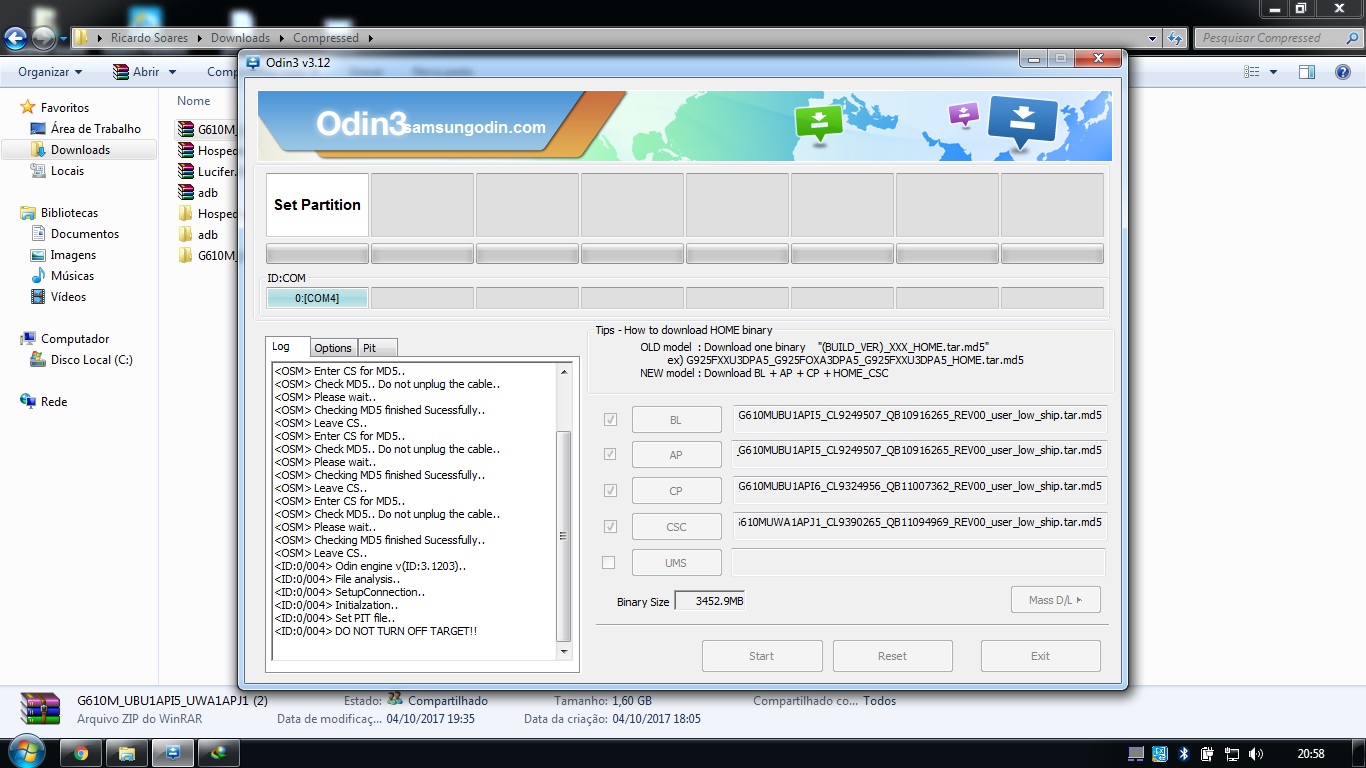Select Rede network item in sidebar

tap(44, 401)
